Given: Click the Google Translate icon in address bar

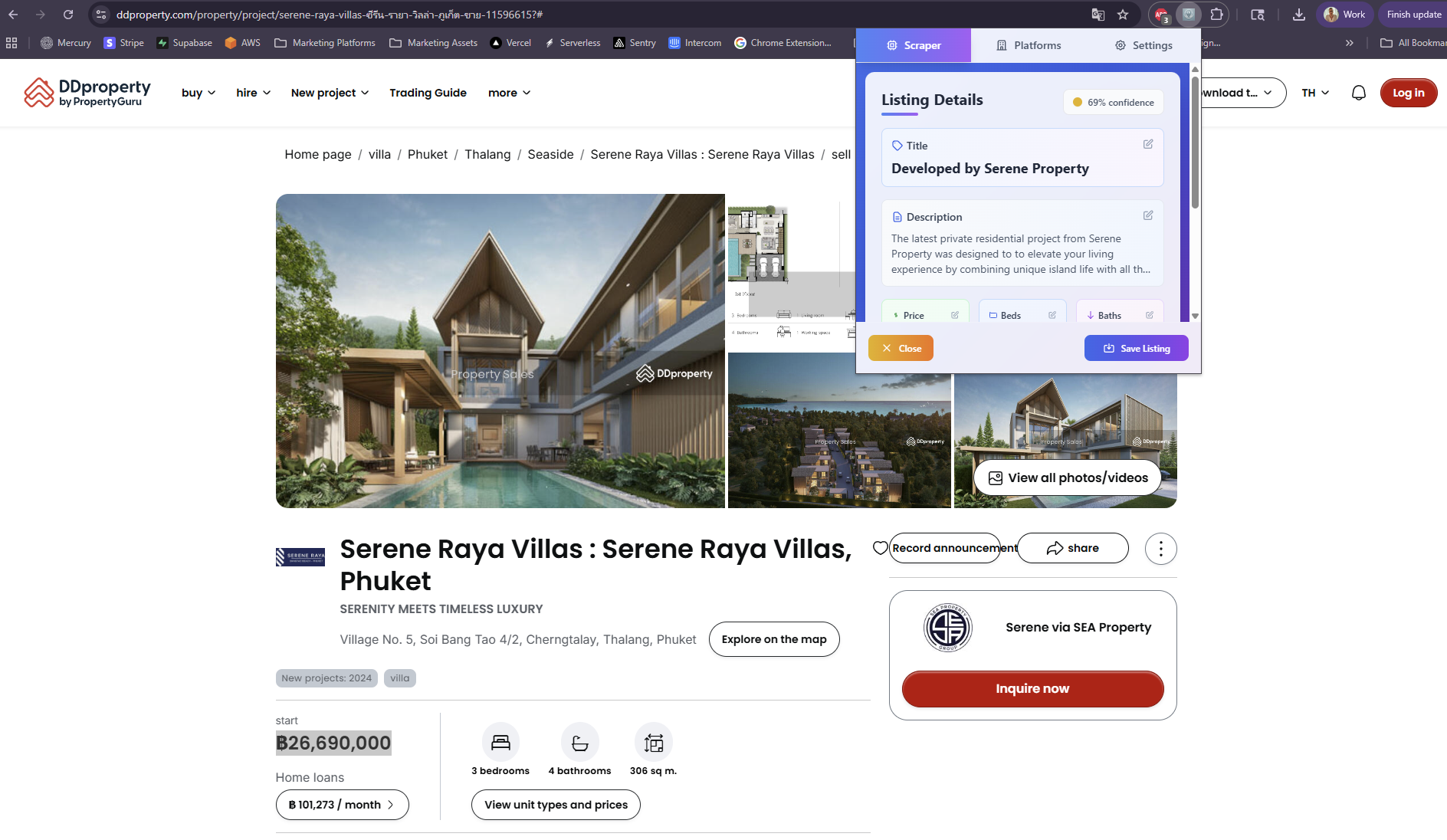Looking at the screenshot, I should tap(1098, 15).
